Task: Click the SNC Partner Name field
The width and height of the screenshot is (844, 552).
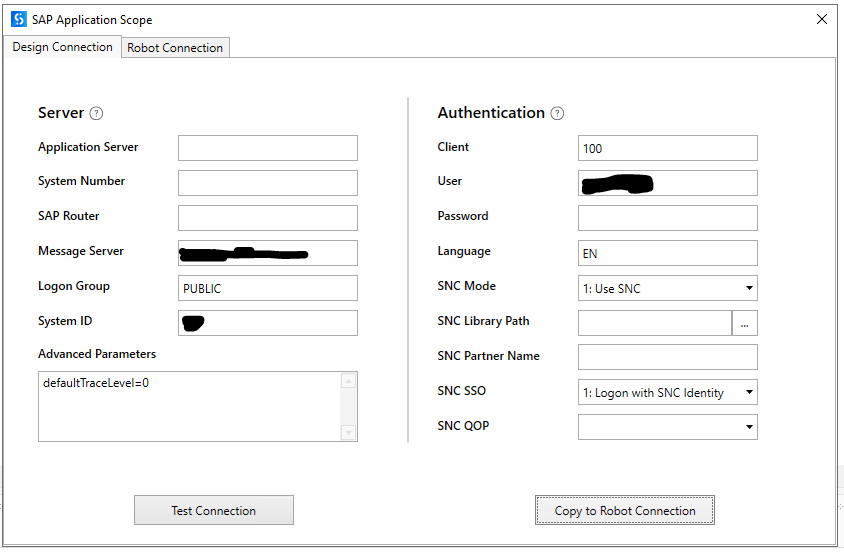Action: (x=667, y=357)
